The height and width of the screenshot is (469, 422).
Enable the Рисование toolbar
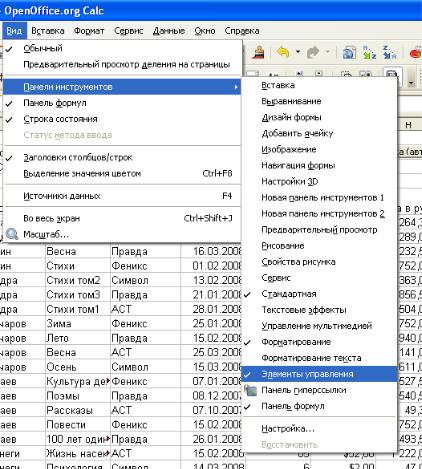(x=319, y=246)
